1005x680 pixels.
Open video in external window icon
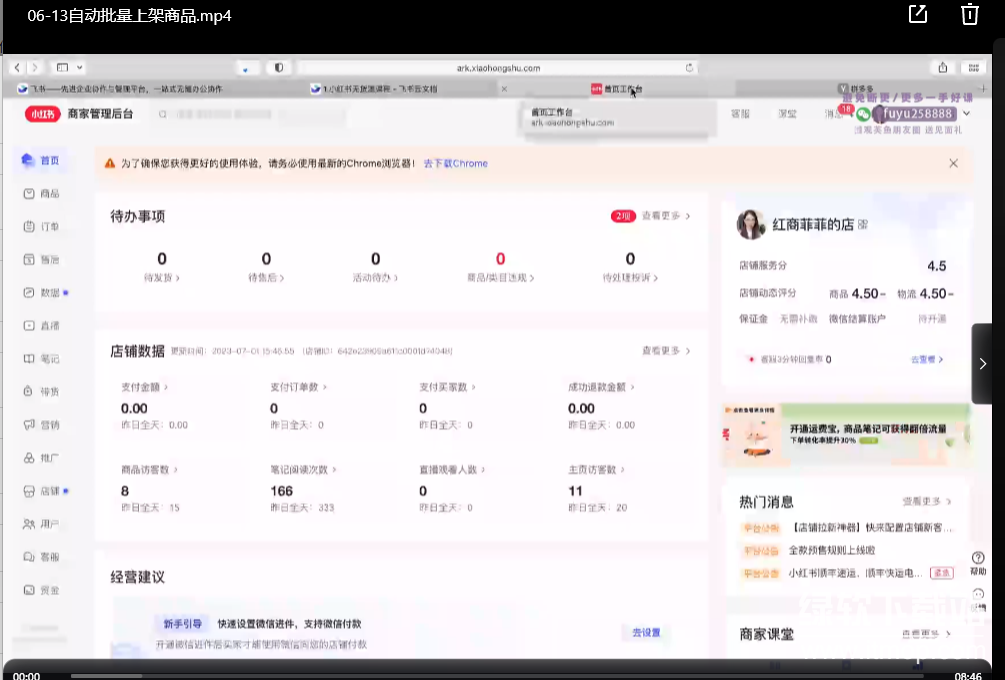click(x=918, y=13)
